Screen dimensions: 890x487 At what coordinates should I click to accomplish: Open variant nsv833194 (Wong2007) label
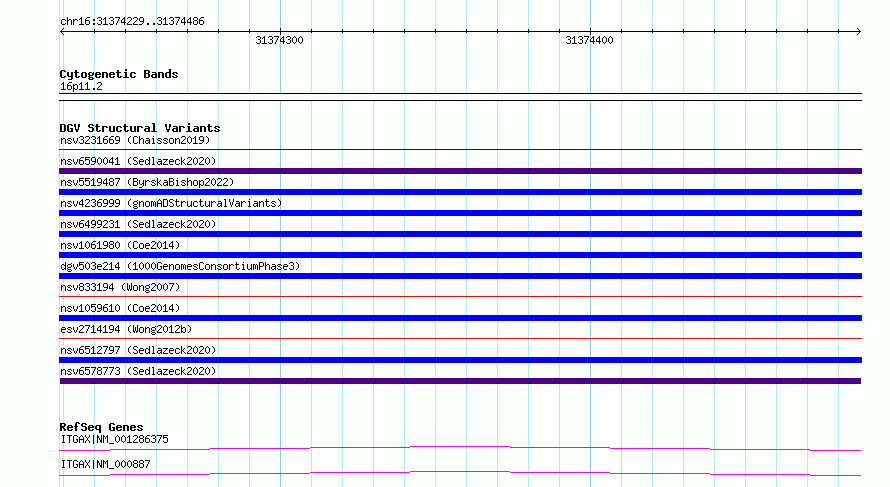120,287
